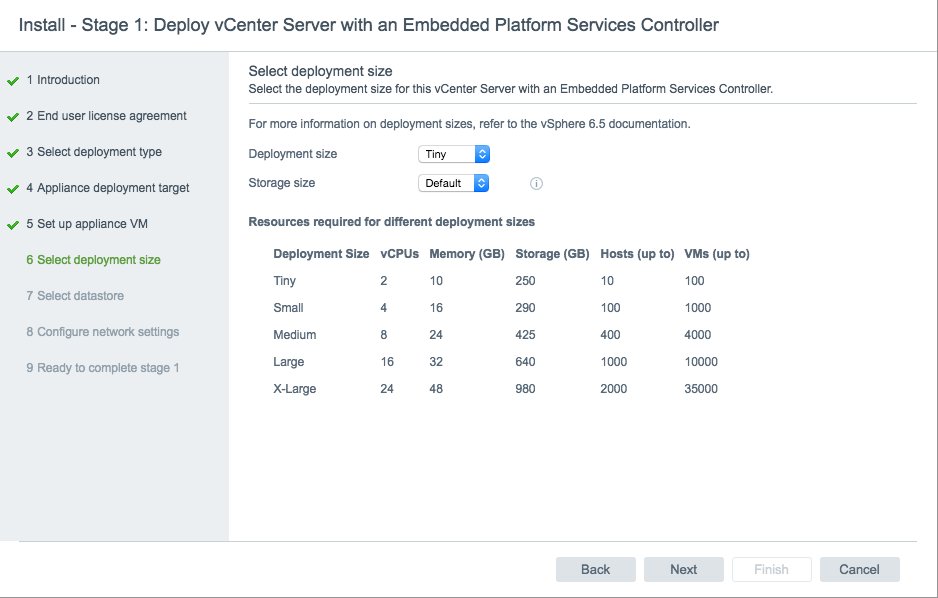Click the disabled Finish button
The image size is (938, 598).
[771, 569]
